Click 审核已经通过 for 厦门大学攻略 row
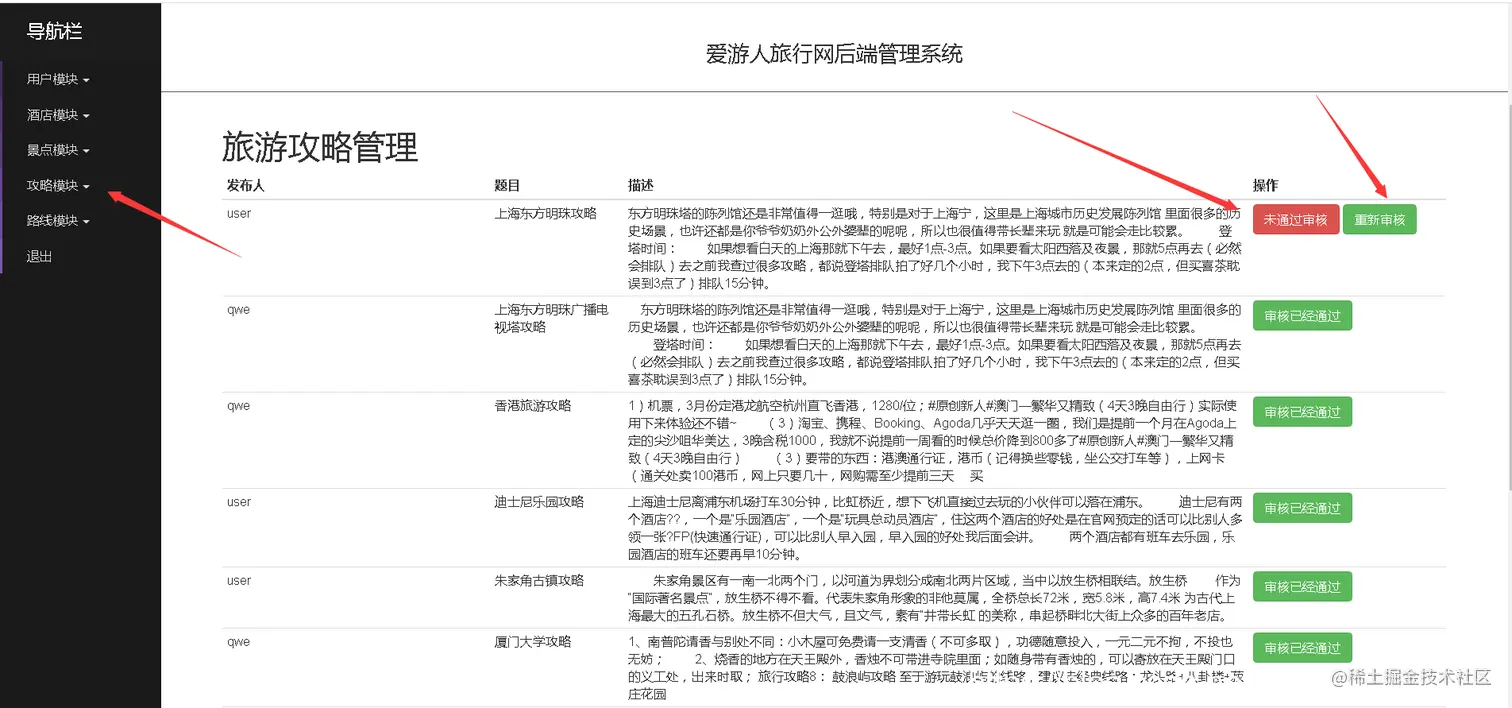Image resolution: width=1512 pixels, height=708 pixels. click(x=1302, y=648)
